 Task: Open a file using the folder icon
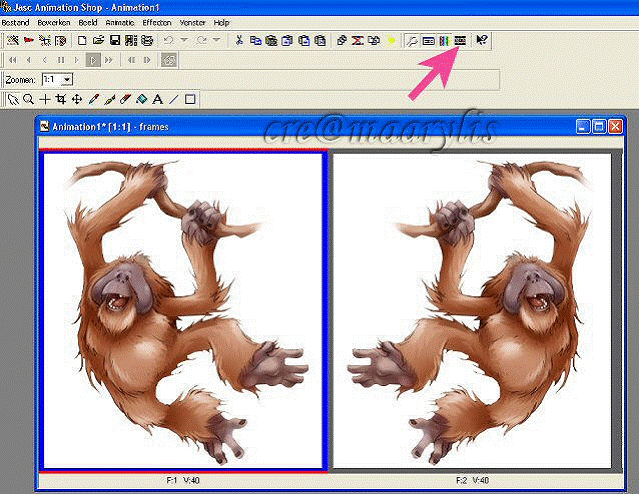[98, 40]
